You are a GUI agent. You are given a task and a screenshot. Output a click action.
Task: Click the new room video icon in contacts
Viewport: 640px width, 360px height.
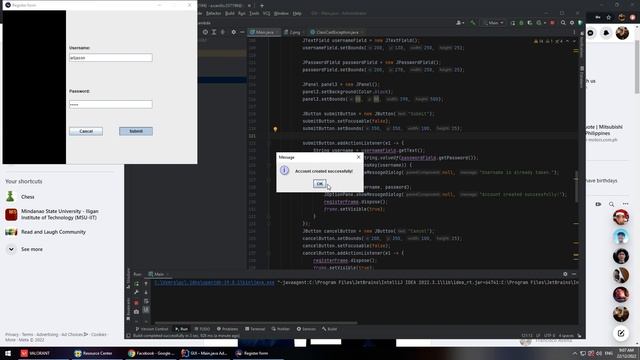pos(598,204)
